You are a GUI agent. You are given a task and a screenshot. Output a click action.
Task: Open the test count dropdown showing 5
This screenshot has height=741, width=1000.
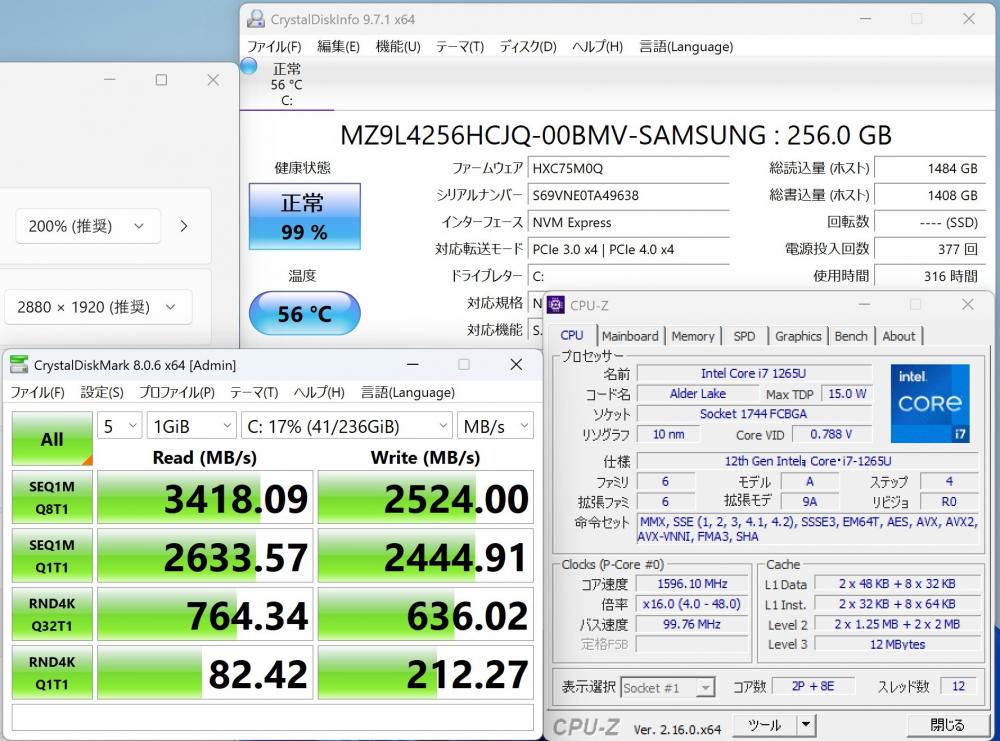[119, 426]
